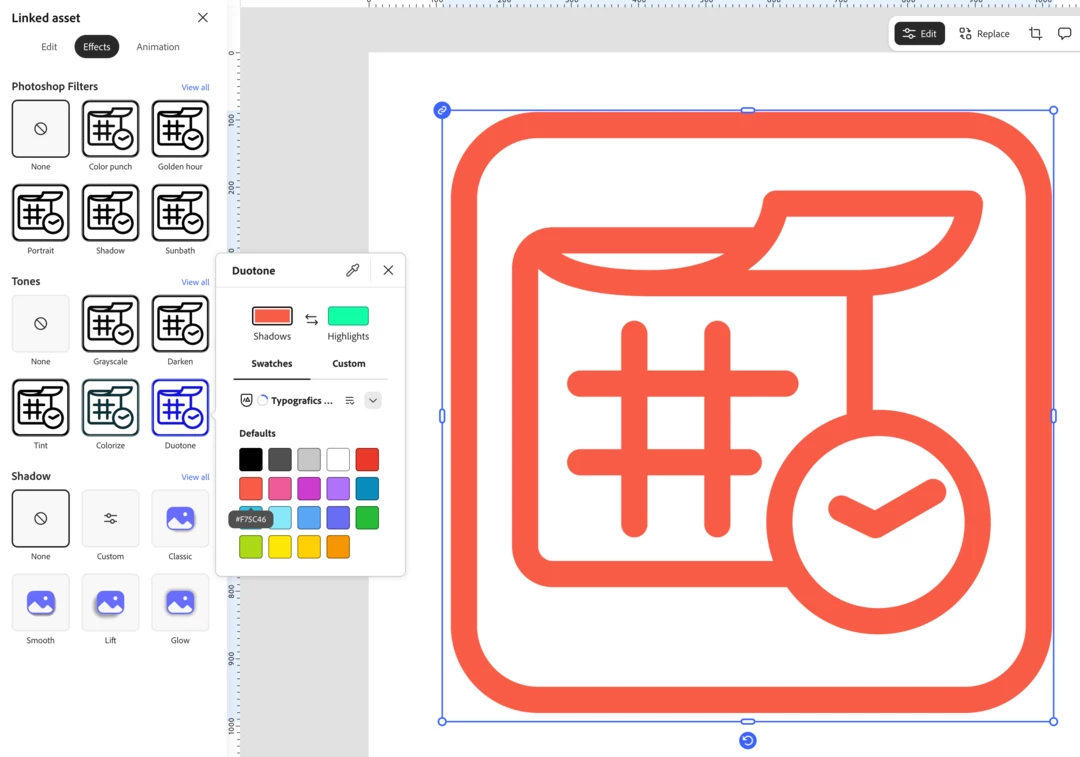Choose the green swatch
The height and width of the screenshot is (757, 1080).
367,518
